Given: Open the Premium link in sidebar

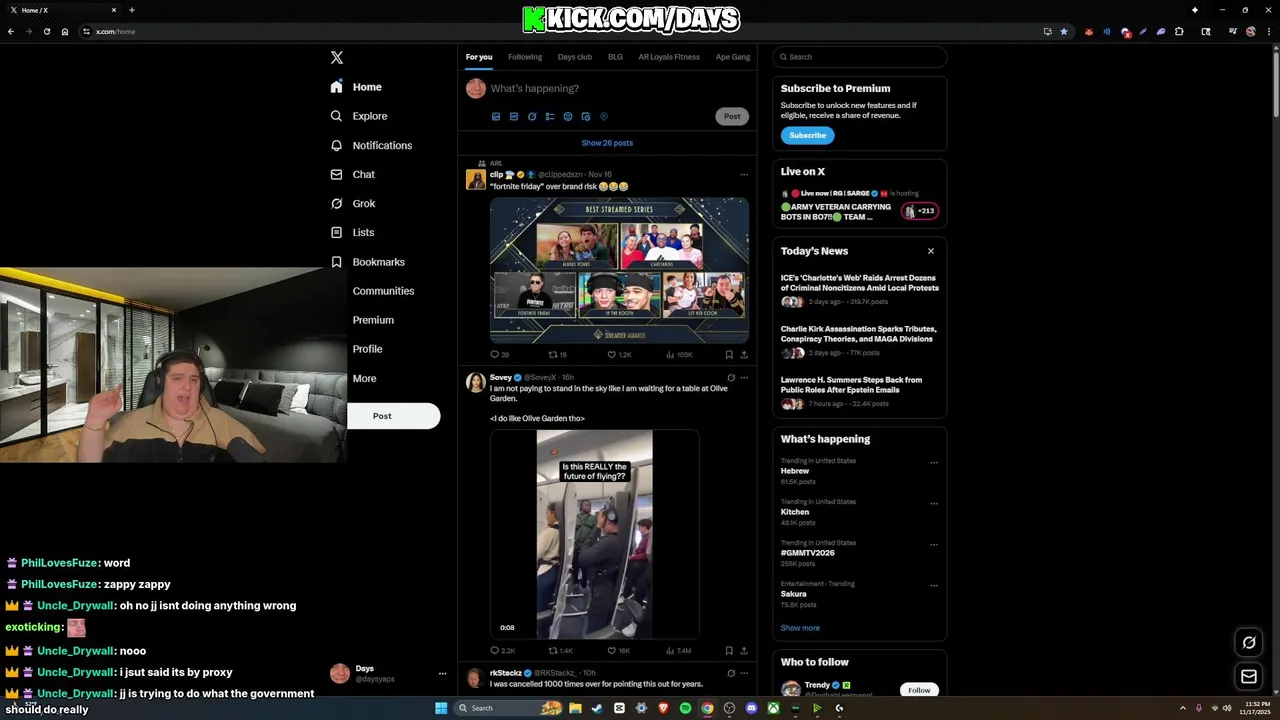Looking at the screenshot, I should 373,320.
